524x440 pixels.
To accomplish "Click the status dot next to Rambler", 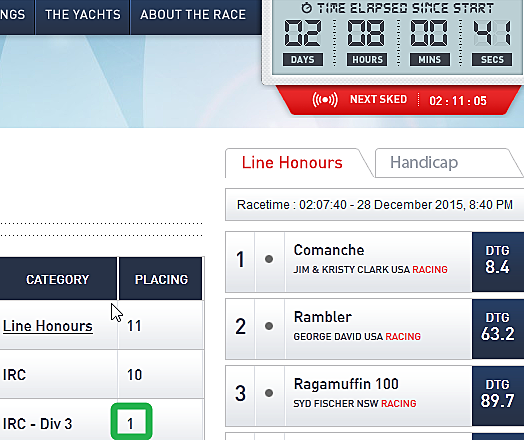I will tap(269, 326).
